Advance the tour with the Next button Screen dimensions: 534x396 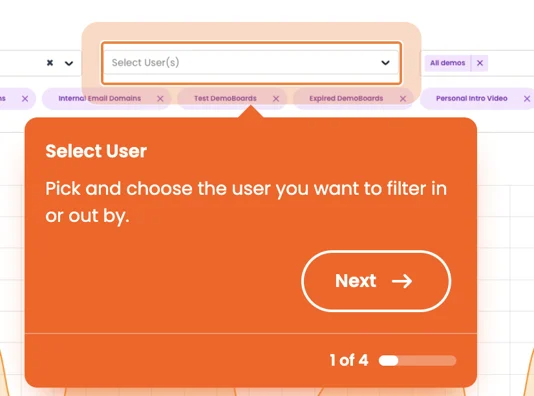(376, 281)
